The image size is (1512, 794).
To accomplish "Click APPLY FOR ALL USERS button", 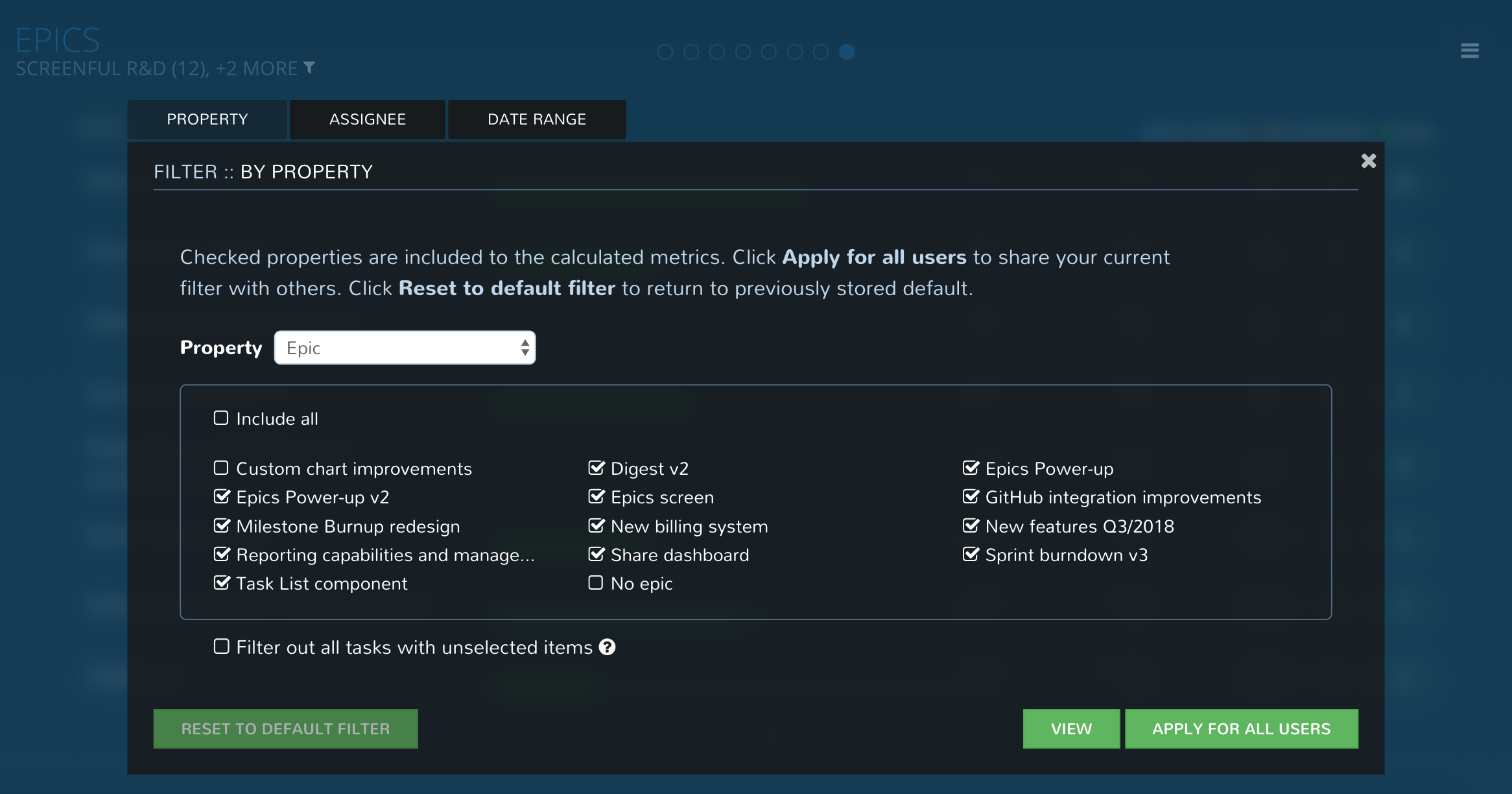I will pos(1241,728).
